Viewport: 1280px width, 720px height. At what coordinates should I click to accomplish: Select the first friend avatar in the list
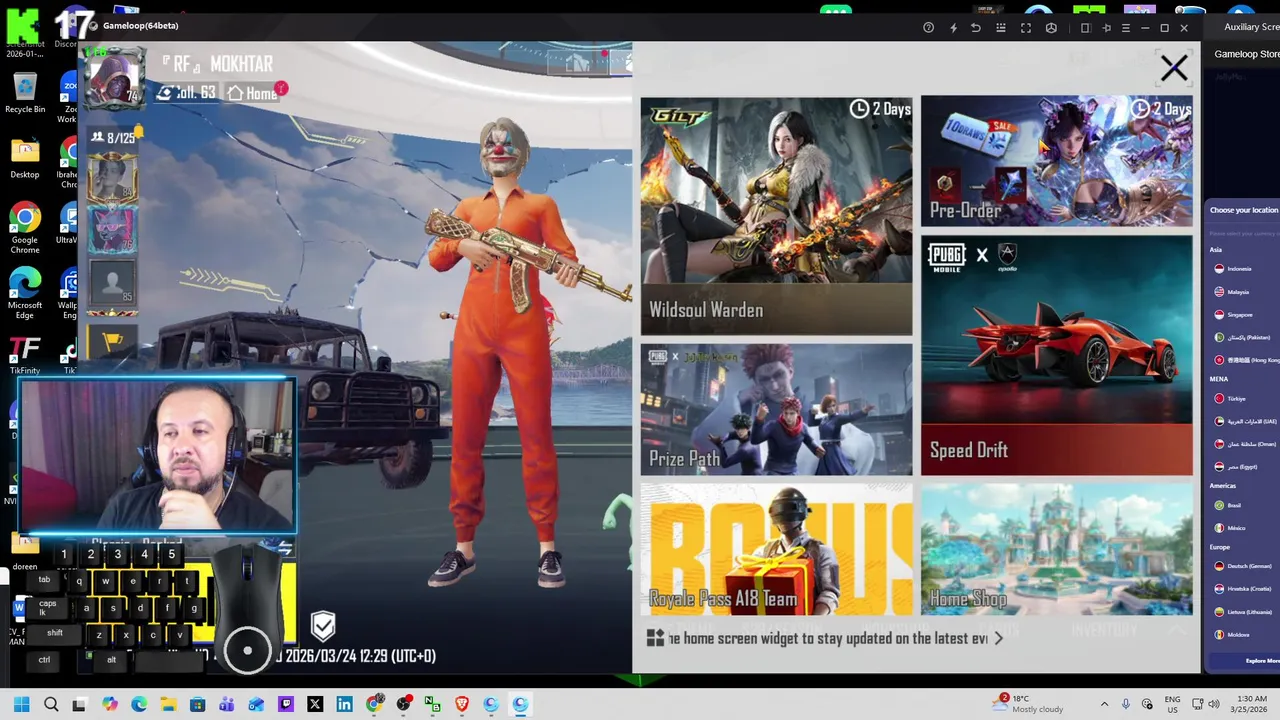pyautogui.click(x=112, y=180)
